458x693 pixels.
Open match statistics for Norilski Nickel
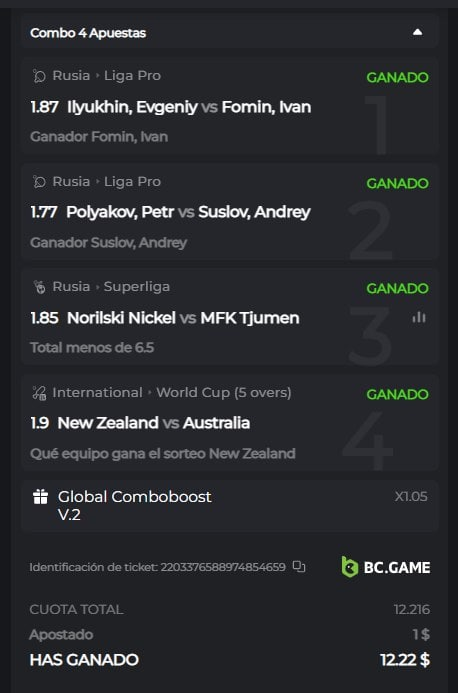click(419, 317)
